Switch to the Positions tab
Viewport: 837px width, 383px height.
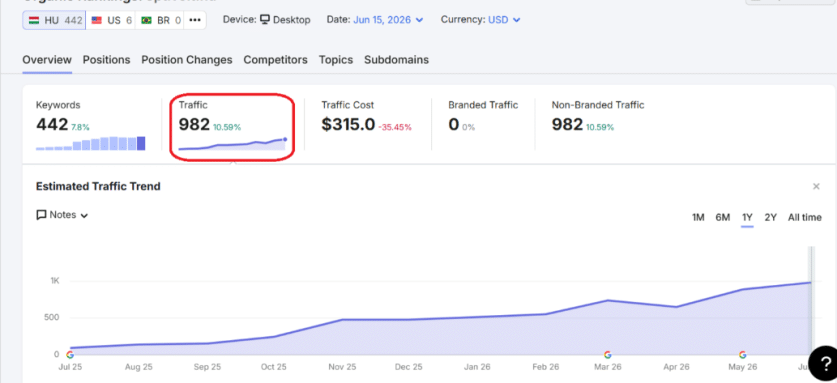[106, 60]
